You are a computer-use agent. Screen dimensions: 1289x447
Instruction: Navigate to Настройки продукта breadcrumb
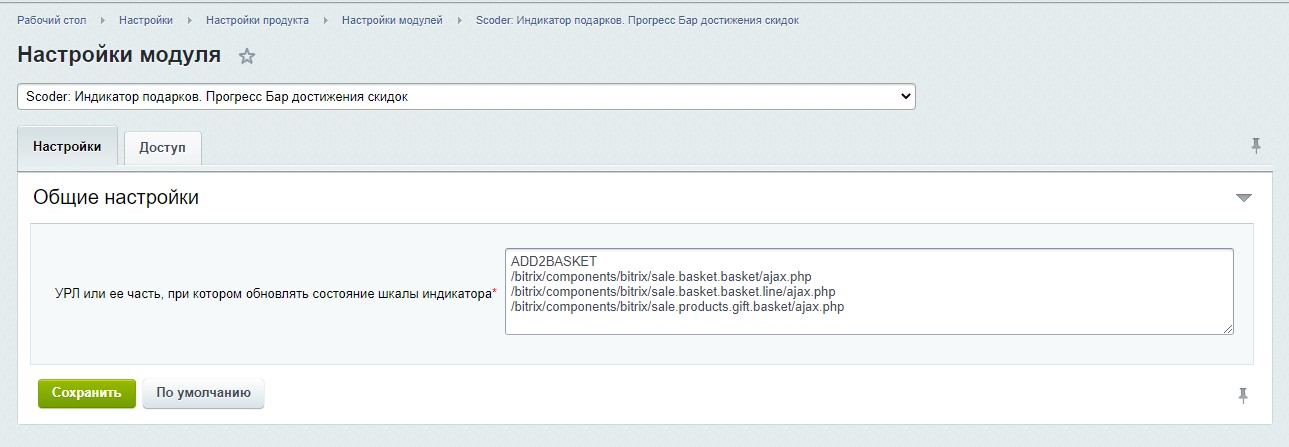click(x=257, y=20)
